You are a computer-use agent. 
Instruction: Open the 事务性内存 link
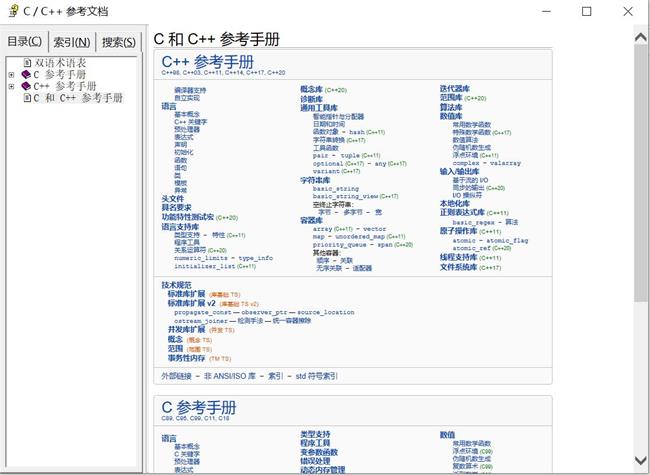coord(187,358)
